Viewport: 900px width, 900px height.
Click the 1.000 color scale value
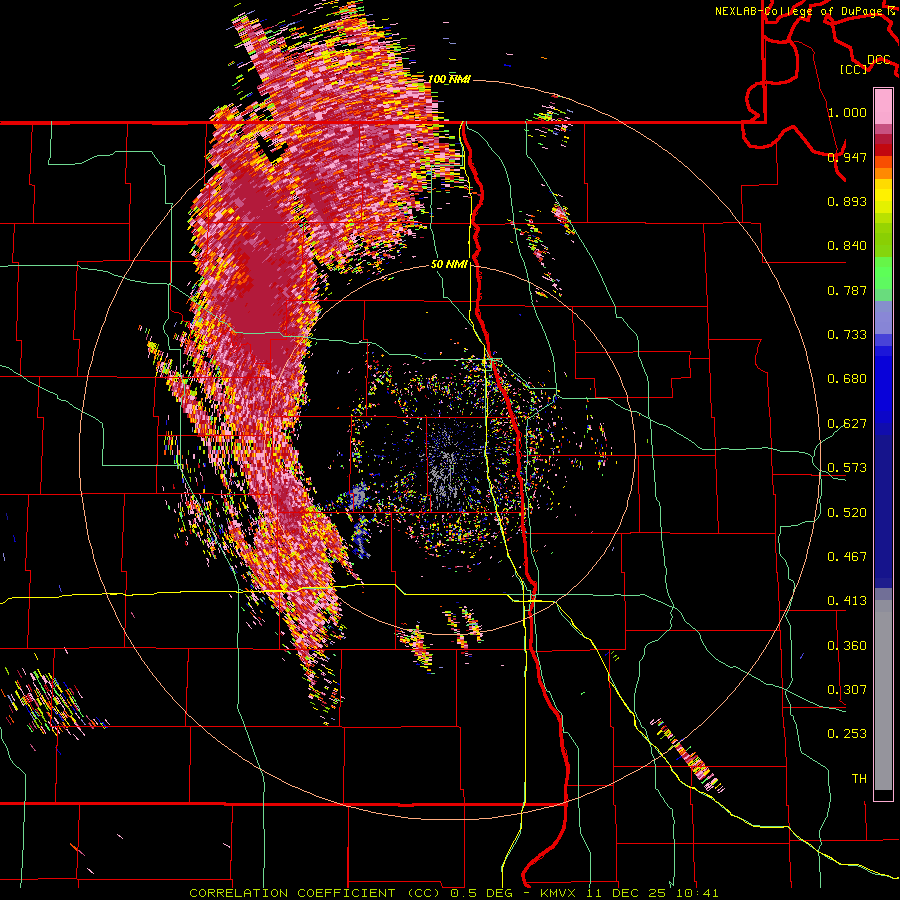point(847,112)
